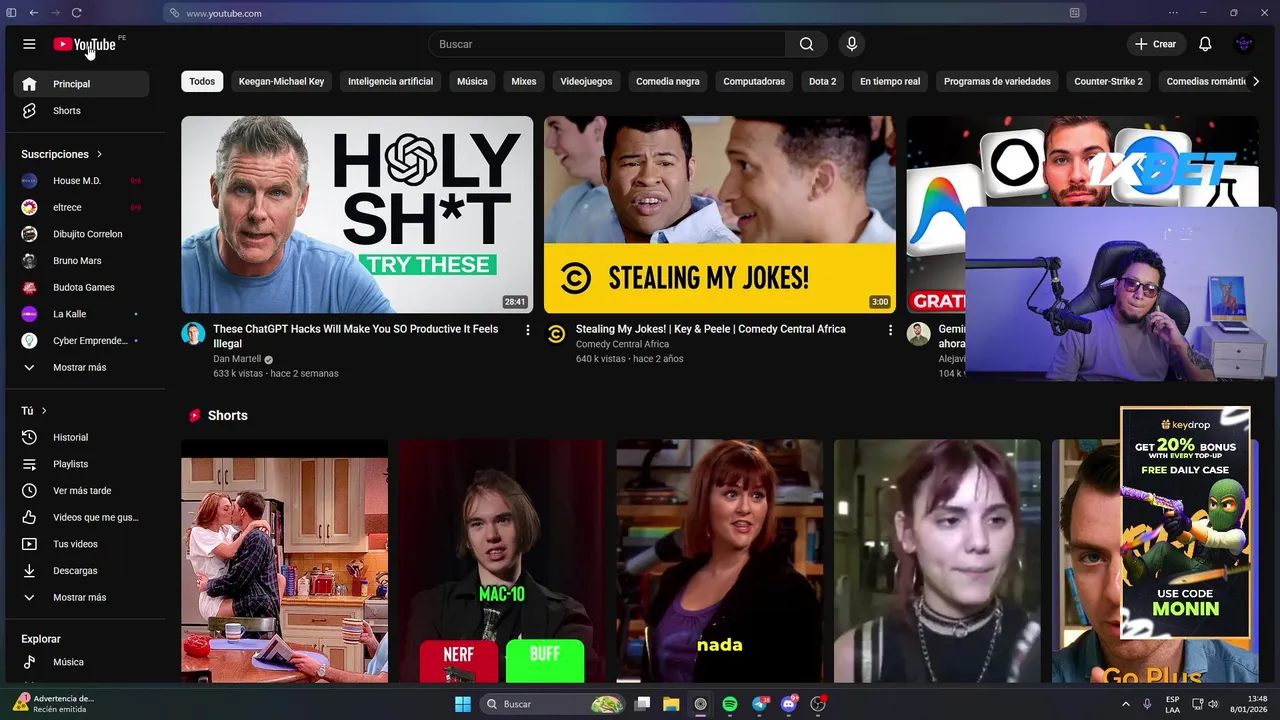The height and width of the screenshot is (720, 1280).
Task: Reload the page in browser
Action: pos(76,13)
